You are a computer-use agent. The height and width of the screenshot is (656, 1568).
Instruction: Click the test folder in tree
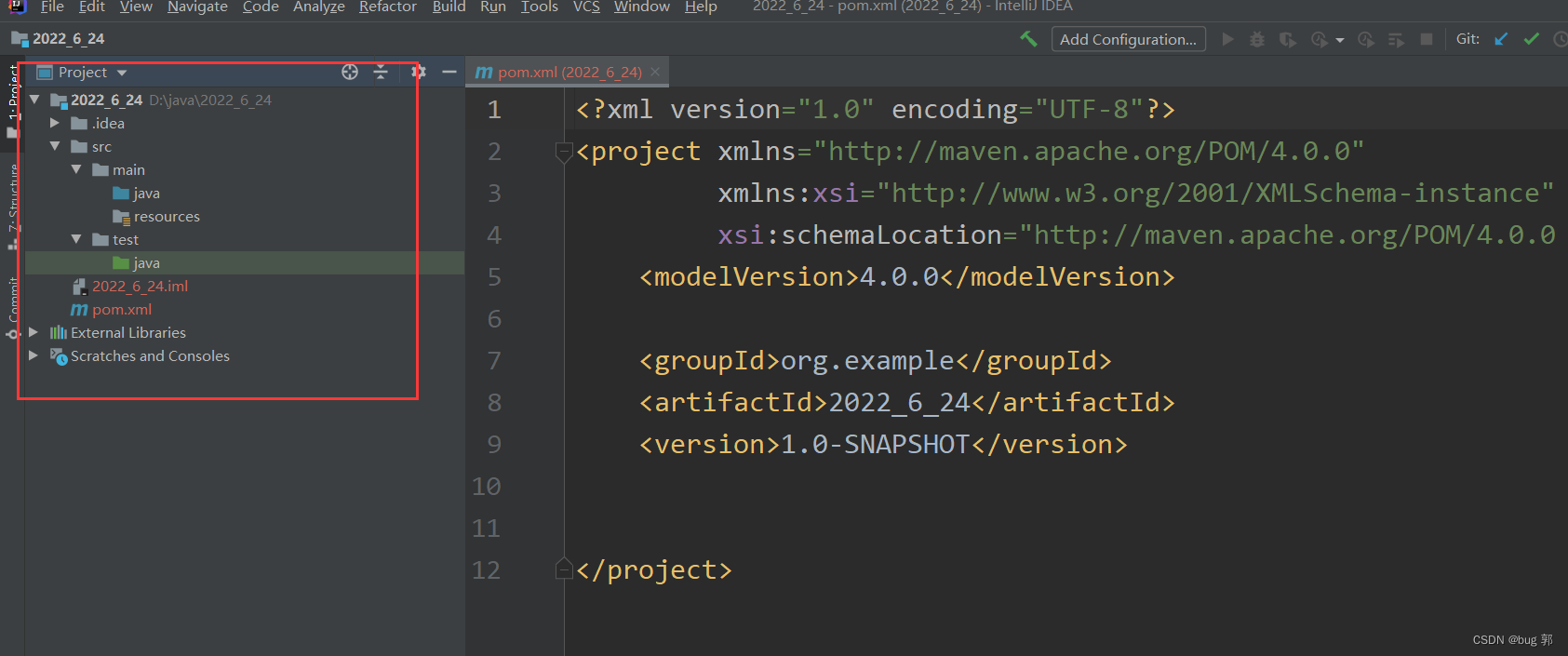click(x=116, y=239)
